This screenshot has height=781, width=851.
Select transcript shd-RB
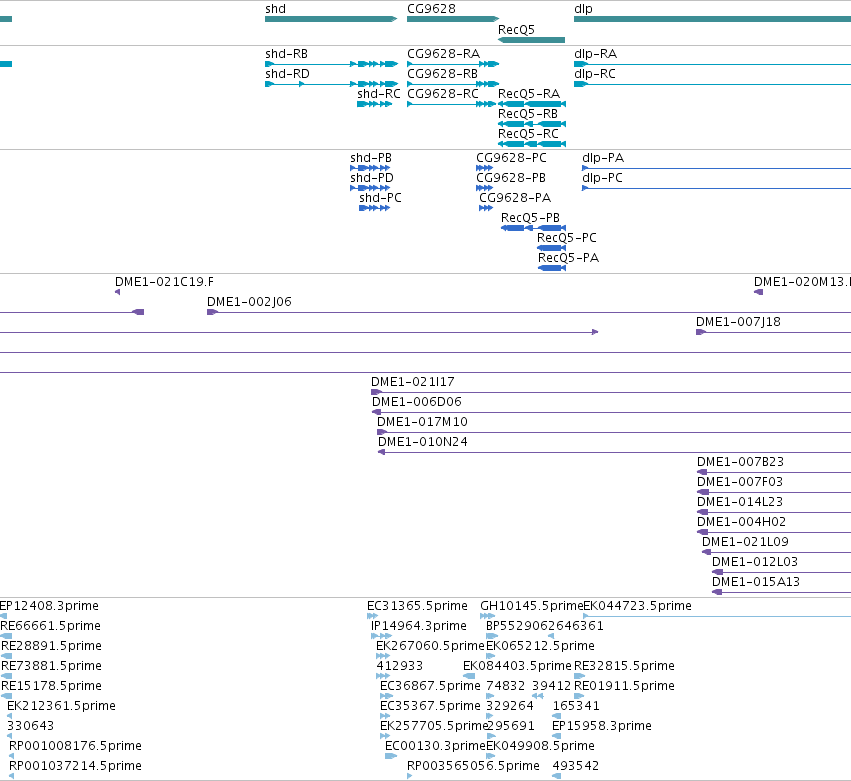(x=332, y=64)
